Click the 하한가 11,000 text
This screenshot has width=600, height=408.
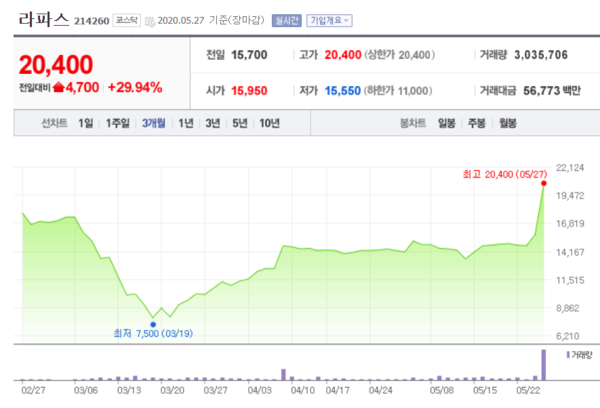(x=398, y=91)
